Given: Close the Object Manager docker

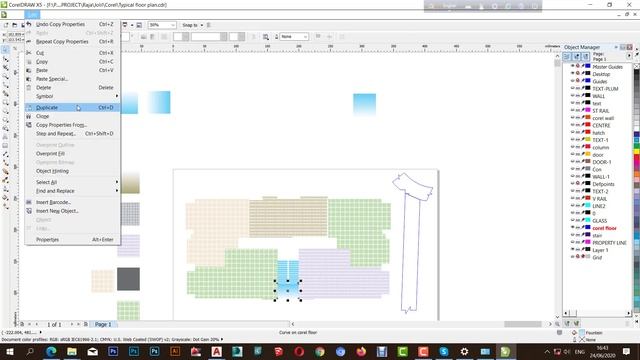Looking at the screenshot, I should pyautogui.click(x=629, y=47).
